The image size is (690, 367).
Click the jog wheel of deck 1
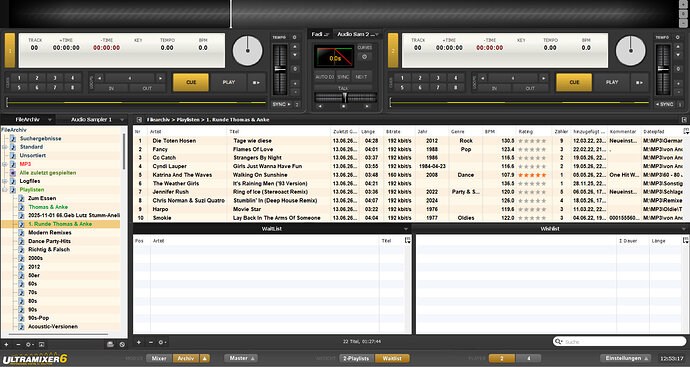click(247, 51)
